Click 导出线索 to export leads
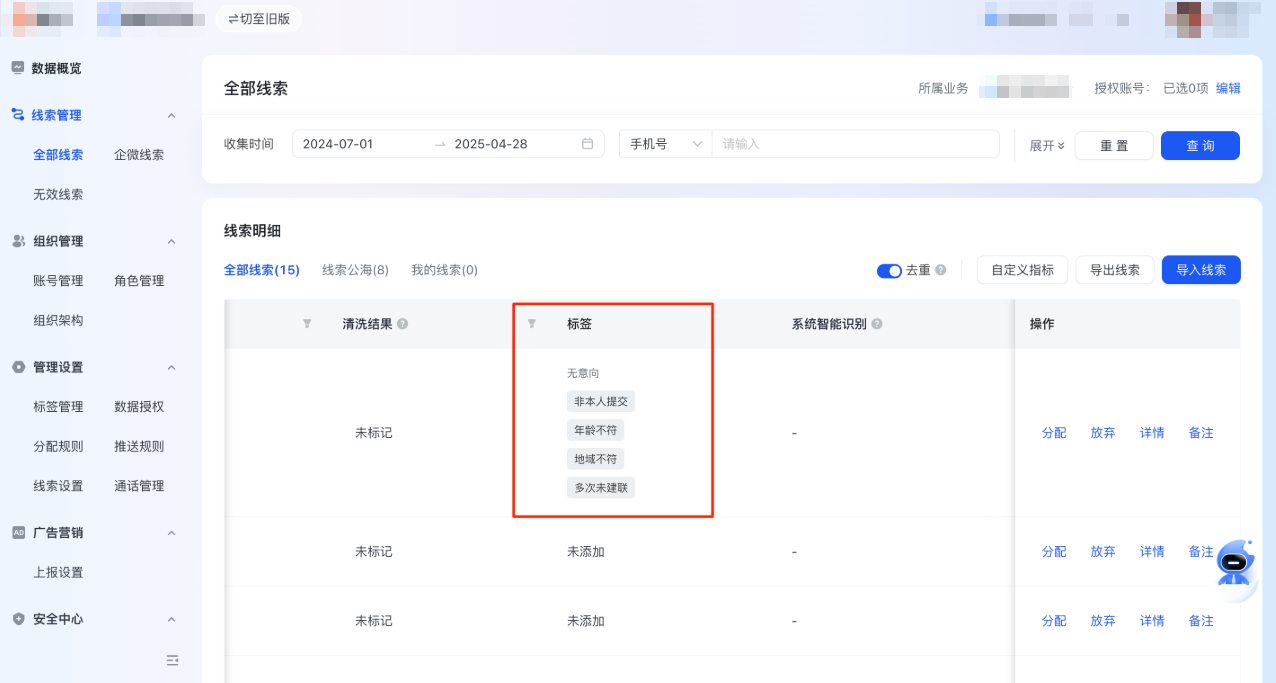The image size is (1276, 683). [1114, 269]
